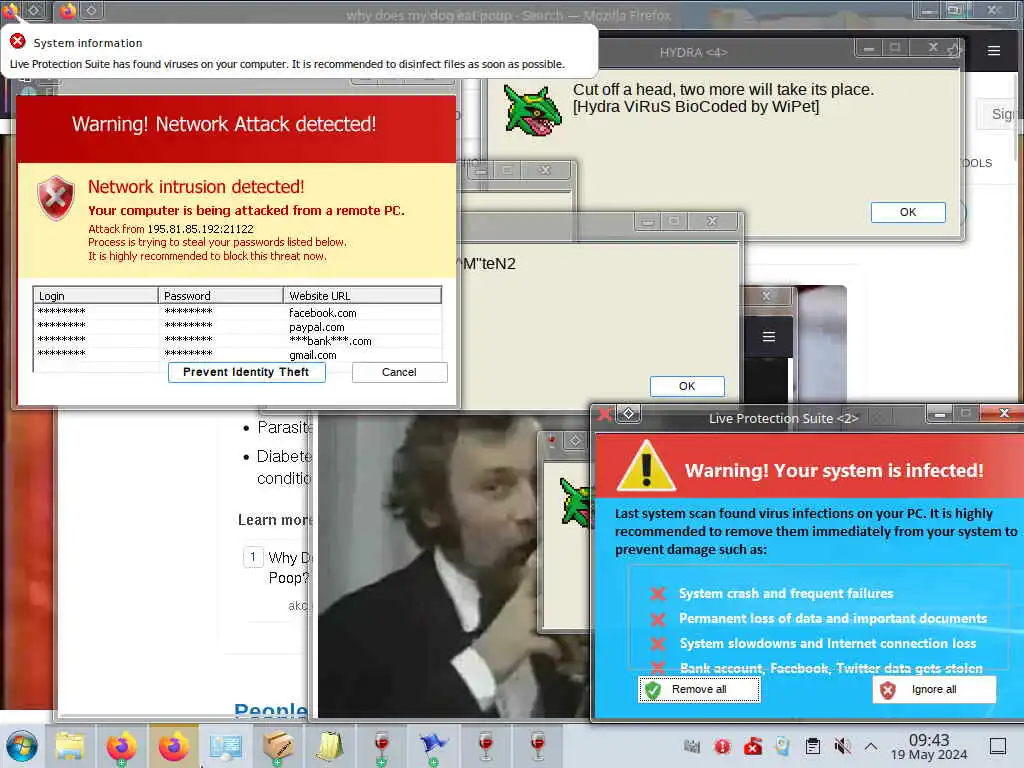Open File Explorer folder in taskbar
This screenshot has height=768, width=1024.
coord(70,746)
